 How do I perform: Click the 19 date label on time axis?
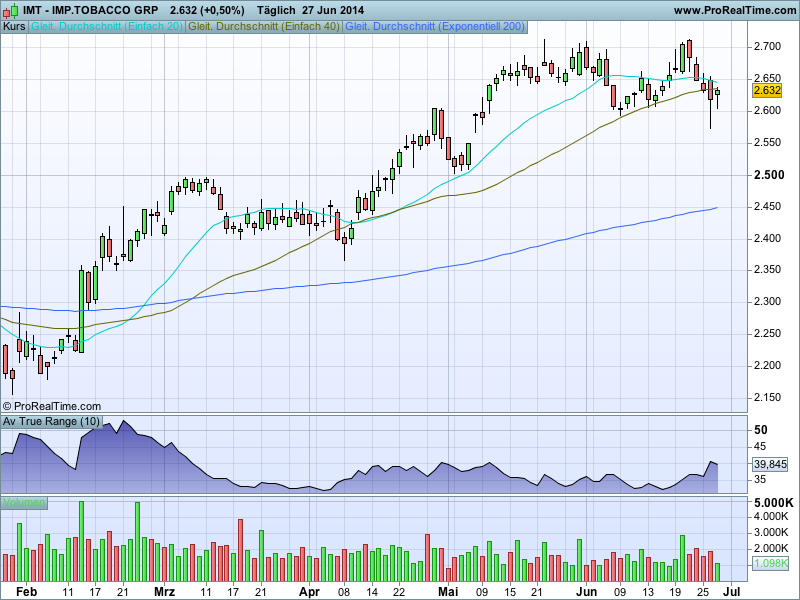click(675, 592)
